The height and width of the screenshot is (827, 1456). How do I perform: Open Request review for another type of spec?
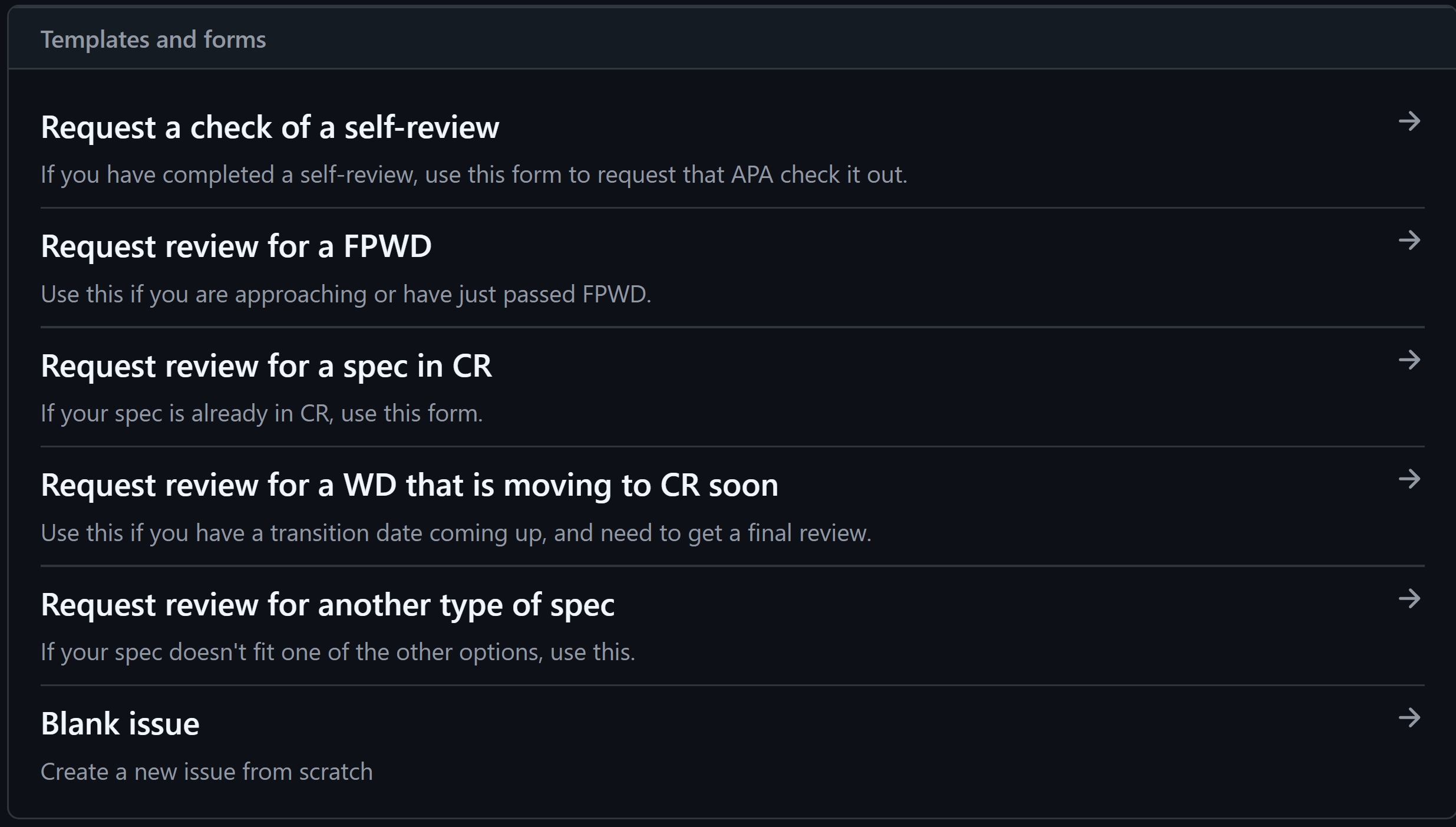(328, 604)
